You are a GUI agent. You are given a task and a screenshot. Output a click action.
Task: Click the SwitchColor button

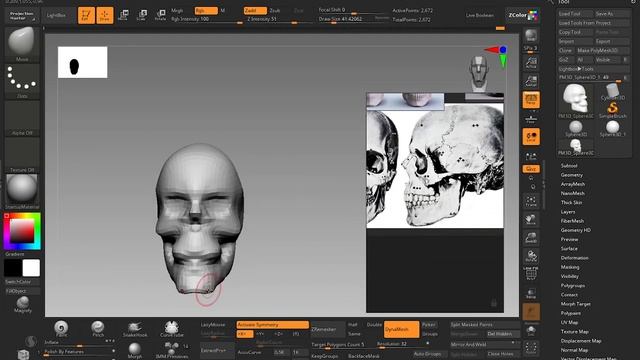click(22, 282)
